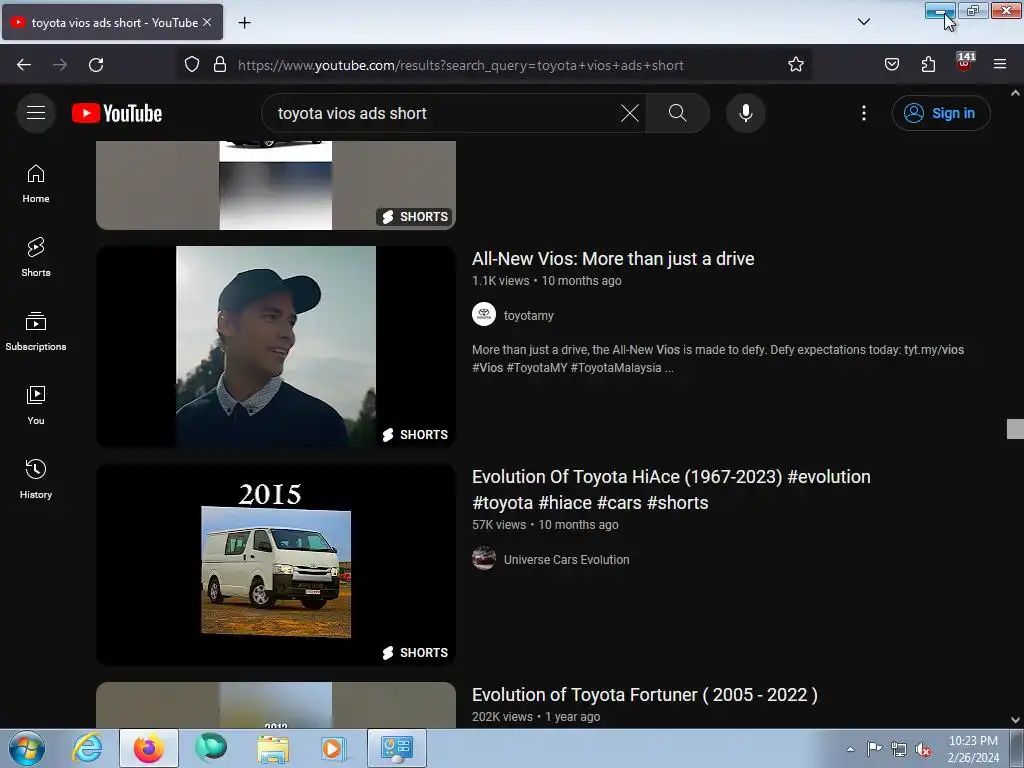Show site security lock info
Image resolution: width=1024 pixels, height=768 pixels.
tap(220, 65)
